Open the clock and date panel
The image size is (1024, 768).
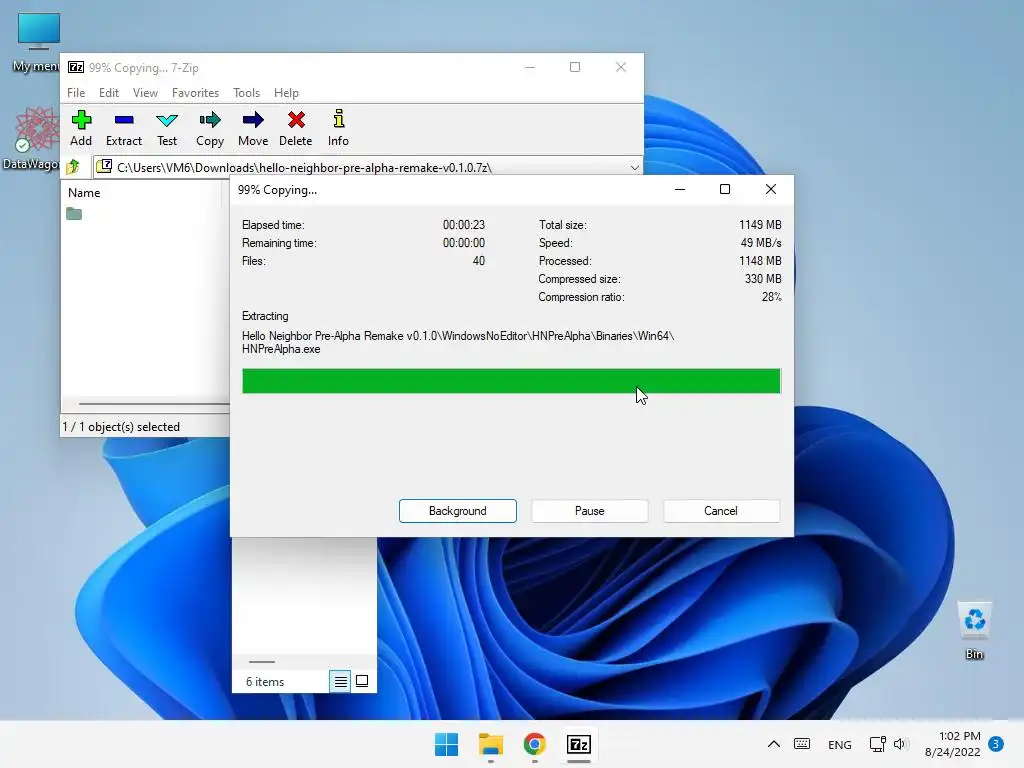point(953,744)
